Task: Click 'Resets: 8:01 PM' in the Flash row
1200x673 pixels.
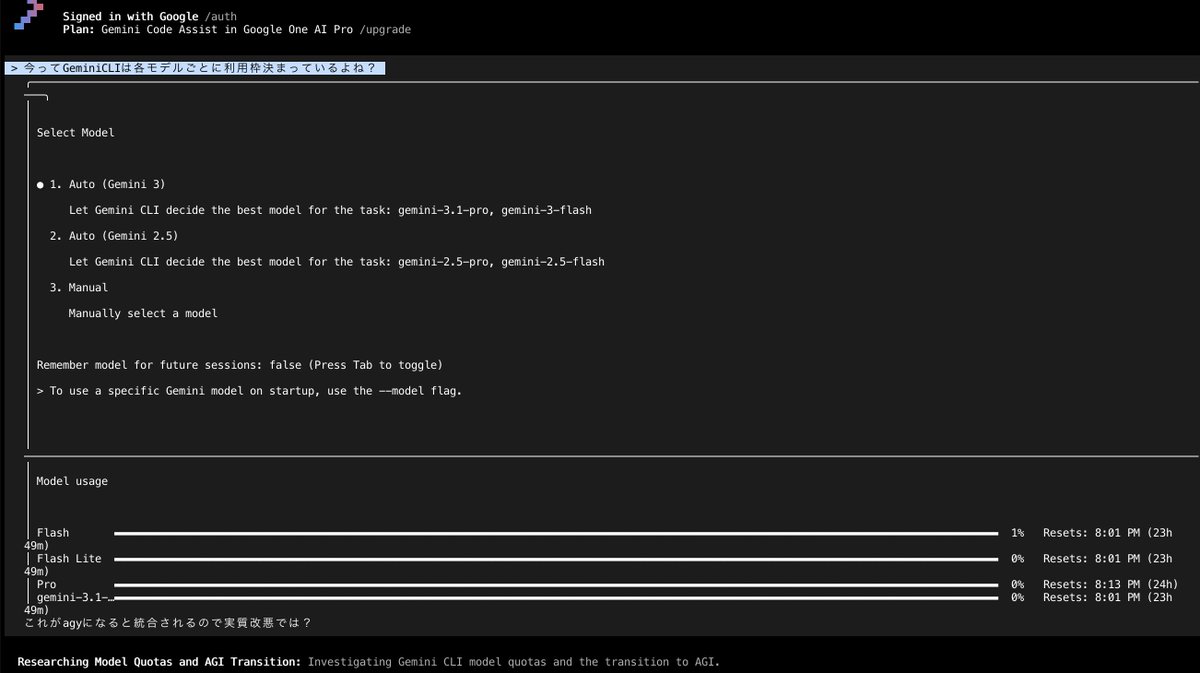Action: point(1090,534)
